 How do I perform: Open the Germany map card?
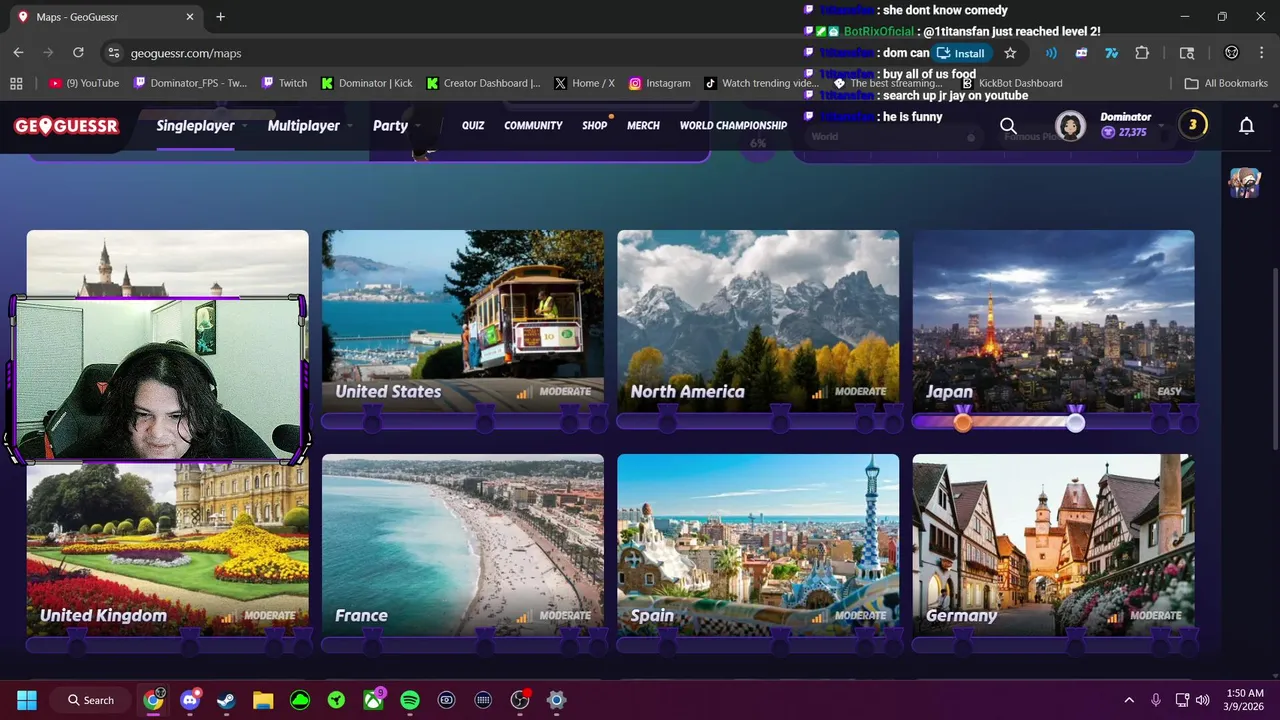[1053, 545]
